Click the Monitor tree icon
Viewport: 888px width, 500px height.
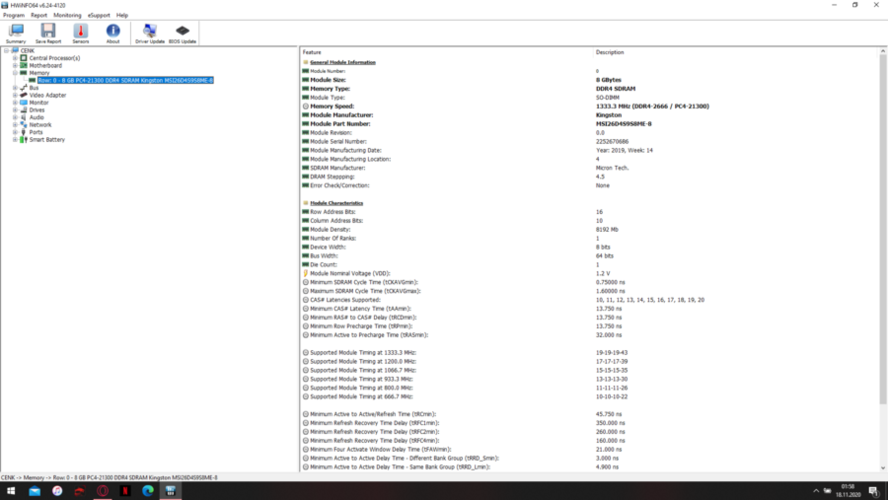pos(24,102)
